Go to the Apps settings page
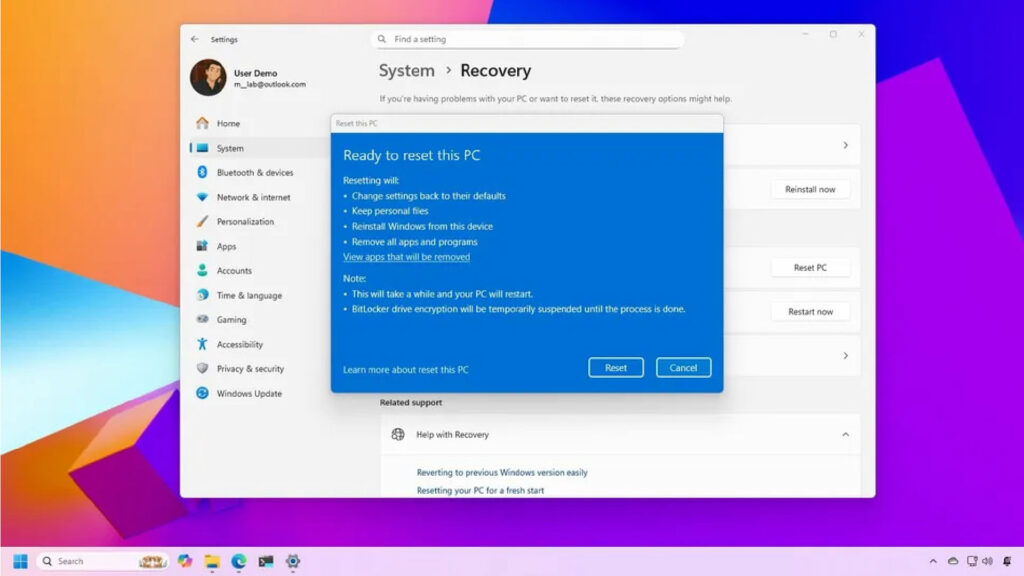1024x576 pixels. (x=227, y=246)
